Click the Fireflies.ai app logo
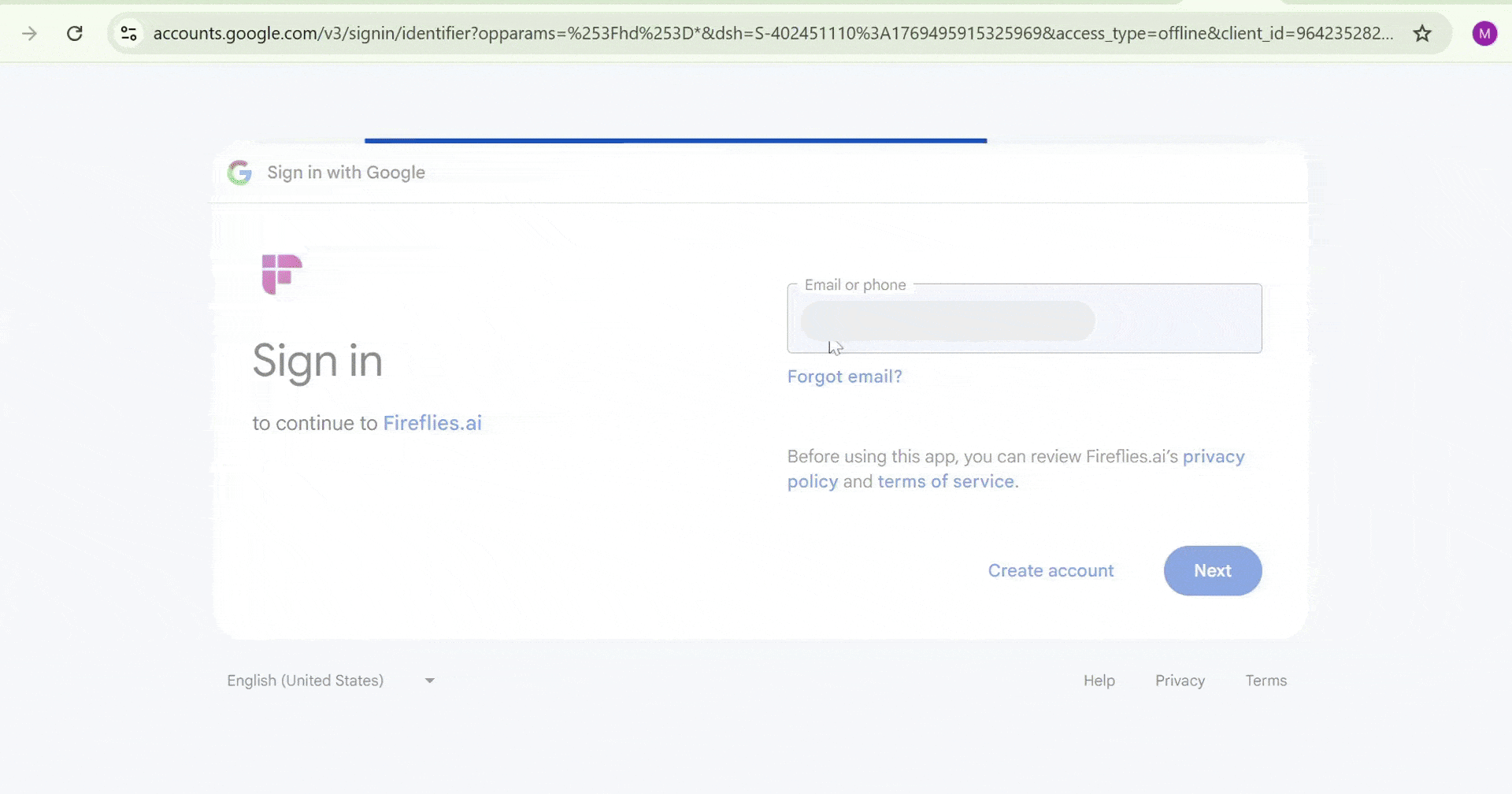The height and width of the screenshot is (794, 1512). (x=281, y=274)
